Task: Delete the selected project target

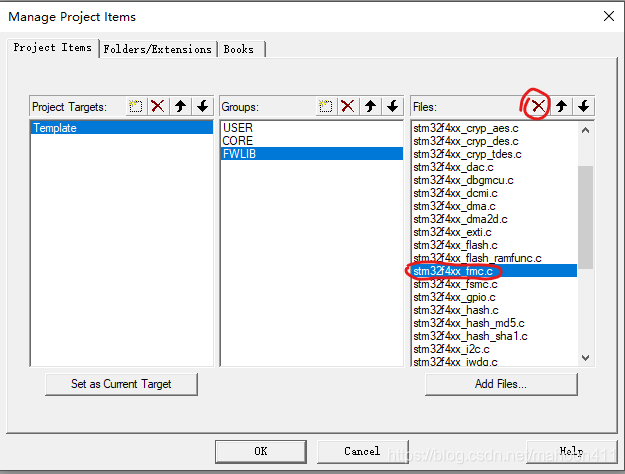Action: pyautogui.click(x=158, y=106)
